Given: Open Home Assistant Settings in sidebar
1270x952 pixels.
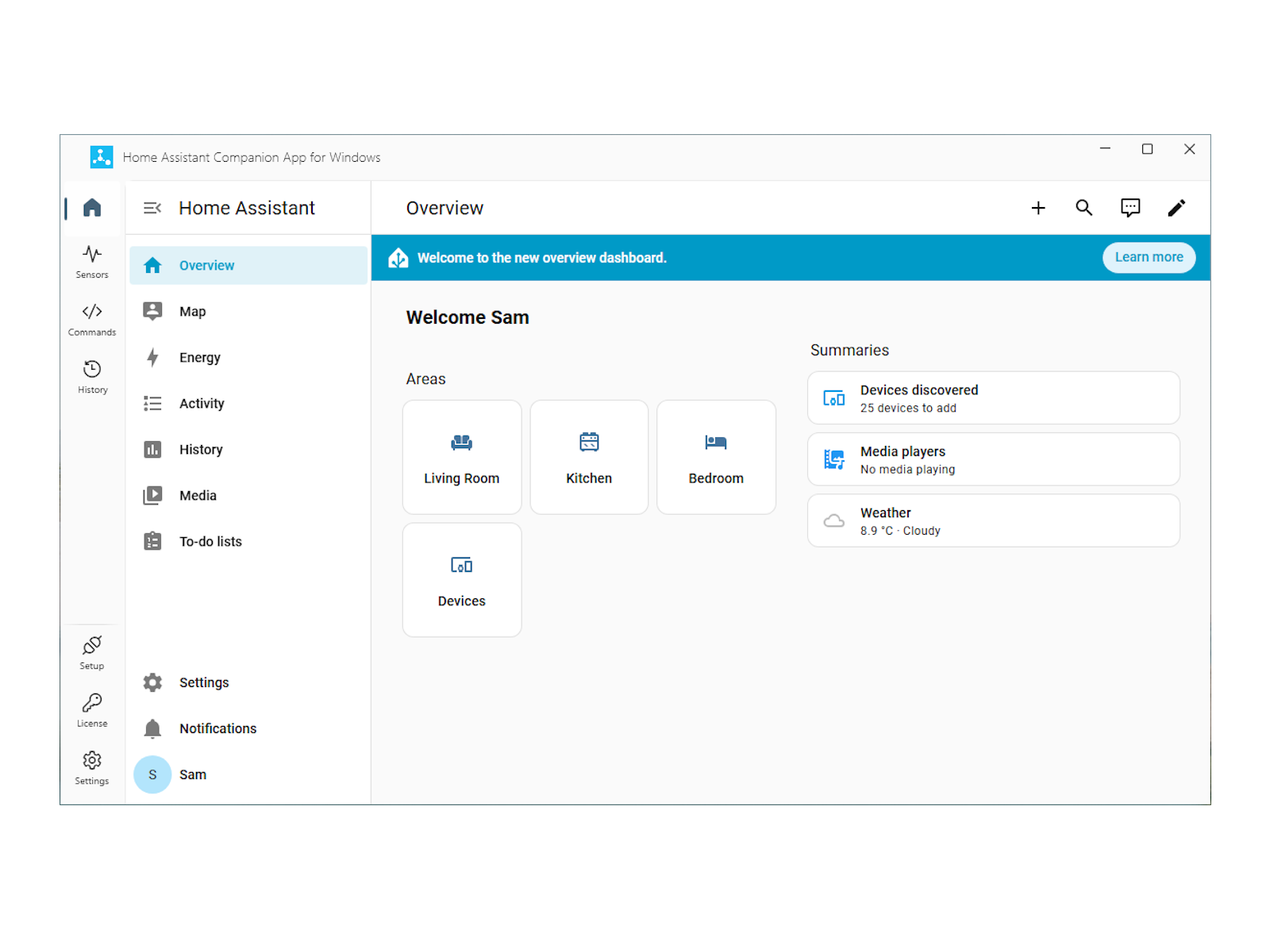Looking at the screenshot, I should tap(248, 683).
